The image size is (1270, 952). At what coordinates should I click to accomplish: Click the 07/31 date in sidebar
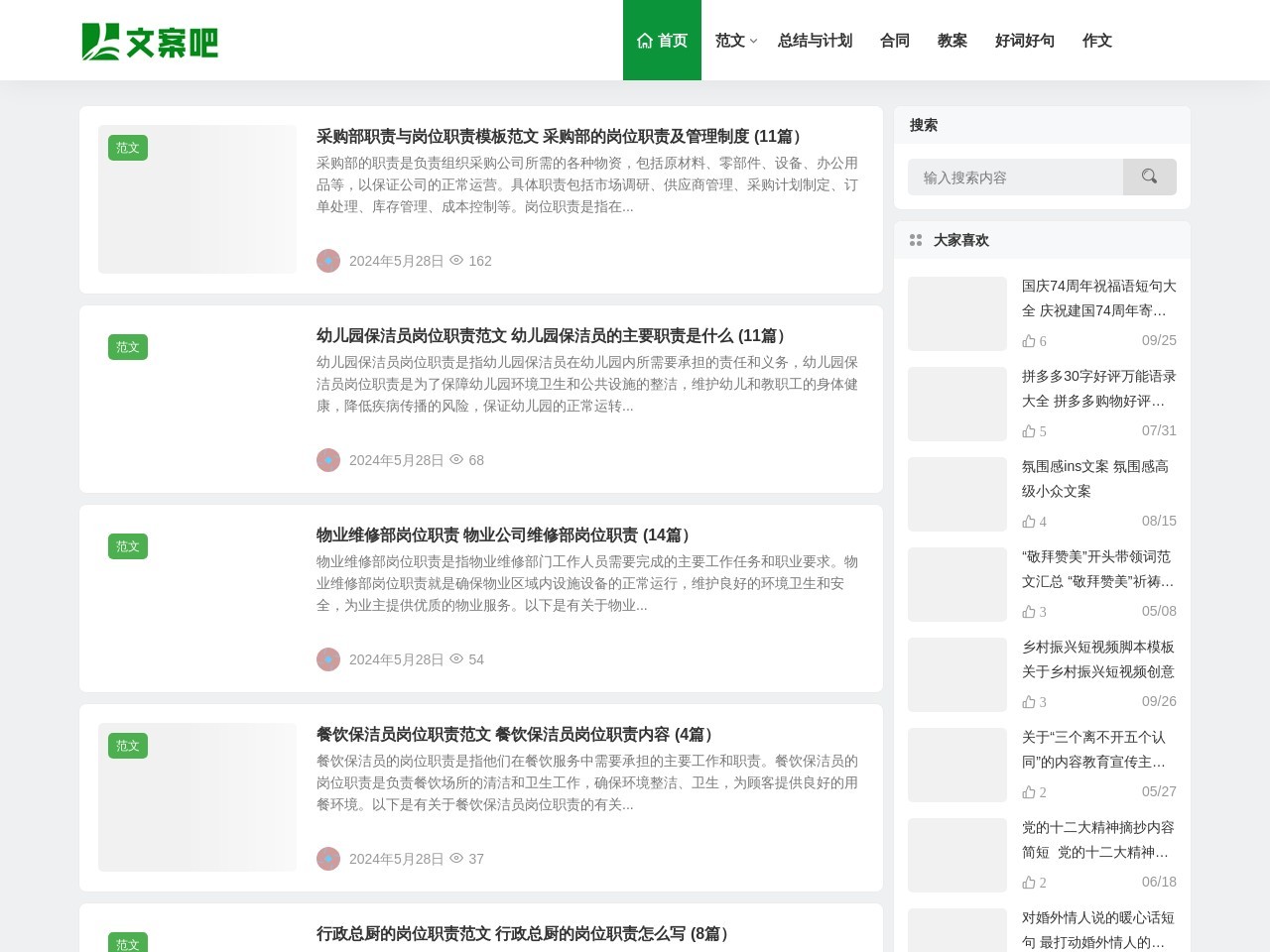[x=1159, y=430]
